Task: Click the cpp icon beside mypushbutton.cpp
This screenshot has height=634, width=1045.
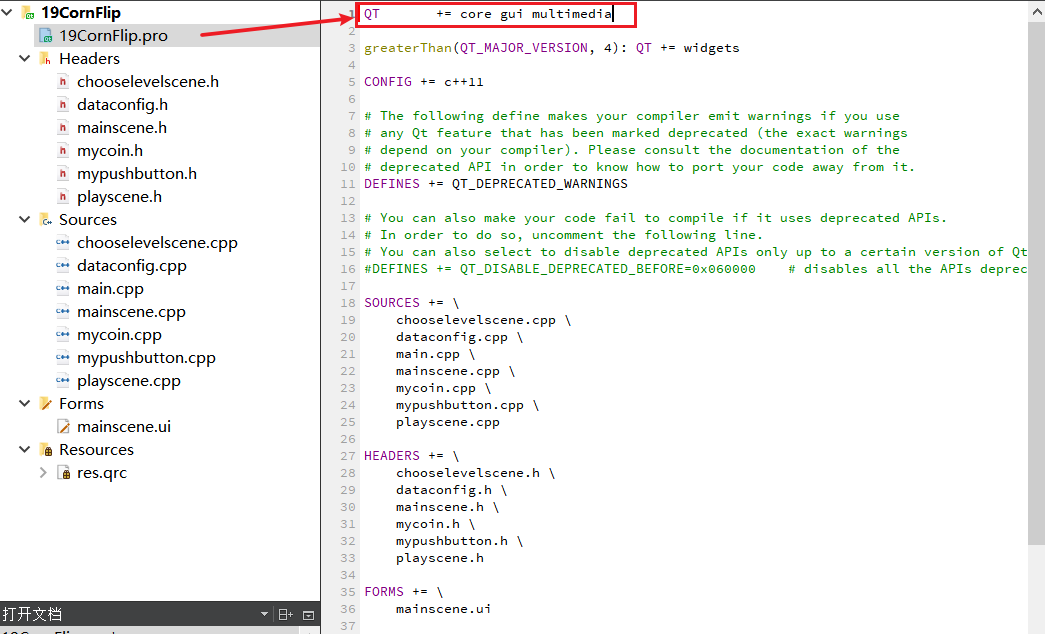Action: point(63,357)
